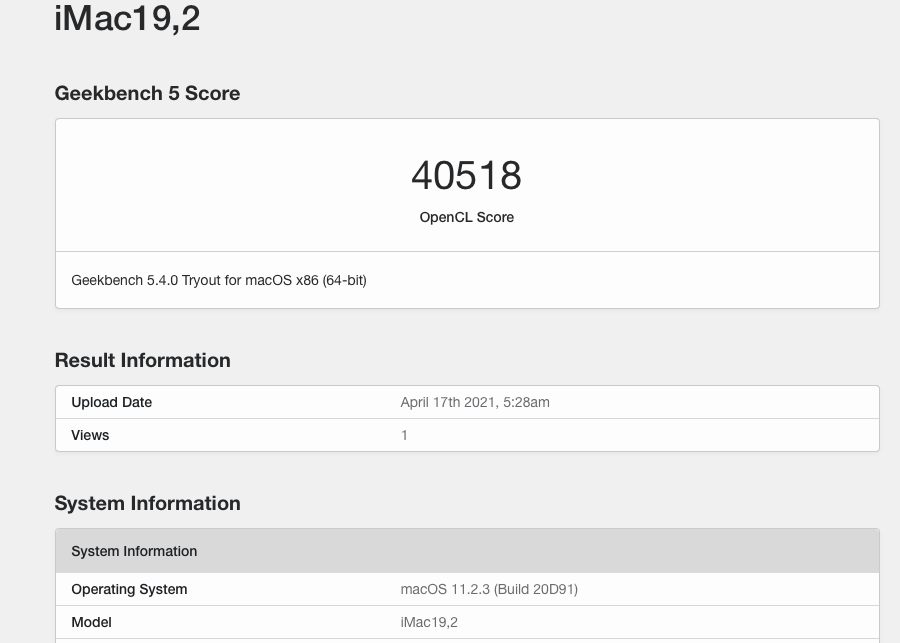Click the 'Geekbench 5.4.0' version text
Viewport: 900px width, 643px height.
[124, 280]
